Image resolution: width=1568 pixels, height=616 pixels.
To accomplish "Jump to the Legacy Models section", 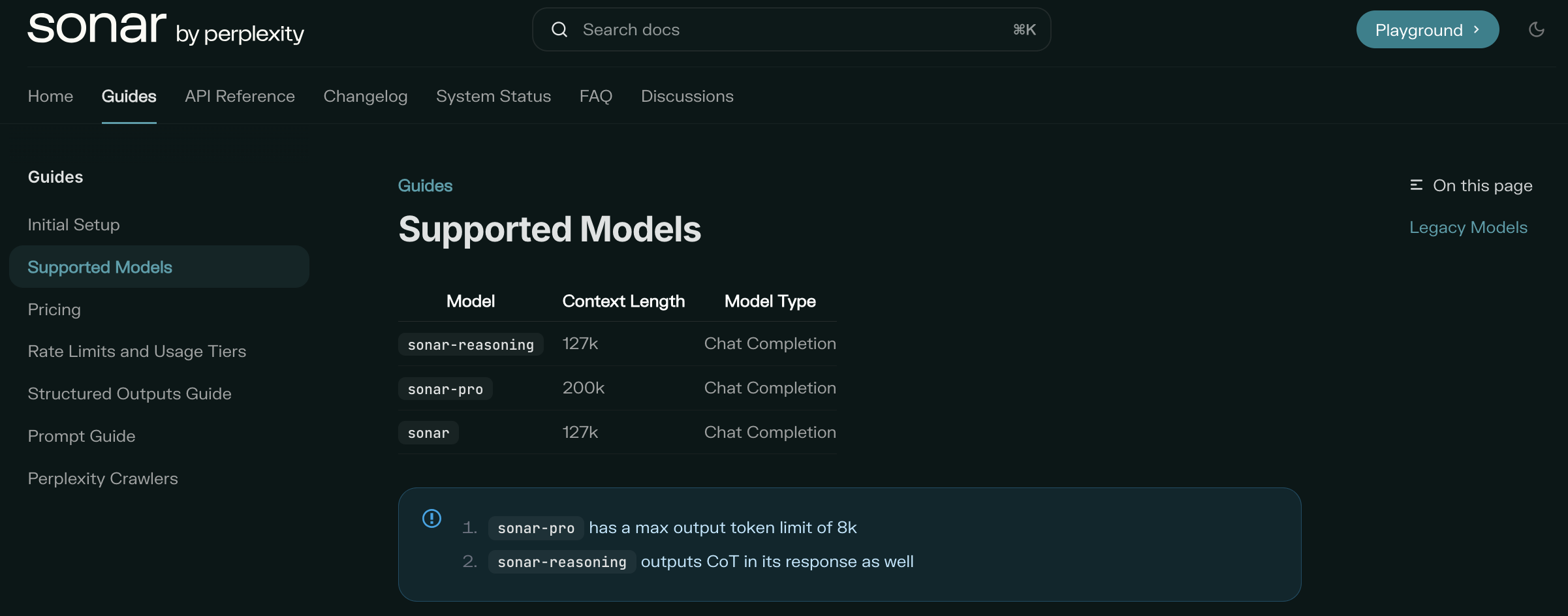I will (1468, 227).
